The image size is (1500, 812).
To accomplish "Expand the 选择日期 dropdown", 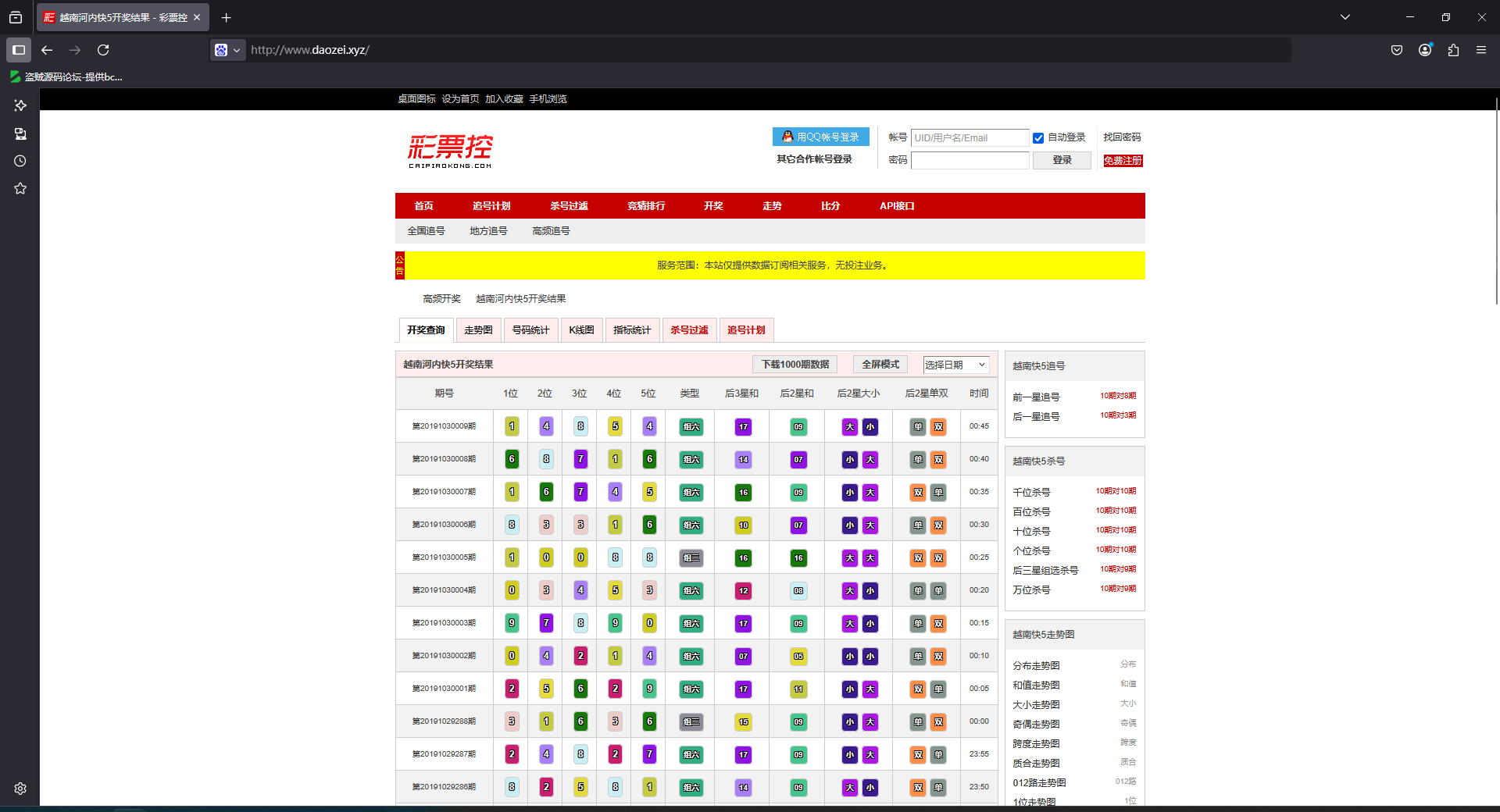I will (955, 365).
